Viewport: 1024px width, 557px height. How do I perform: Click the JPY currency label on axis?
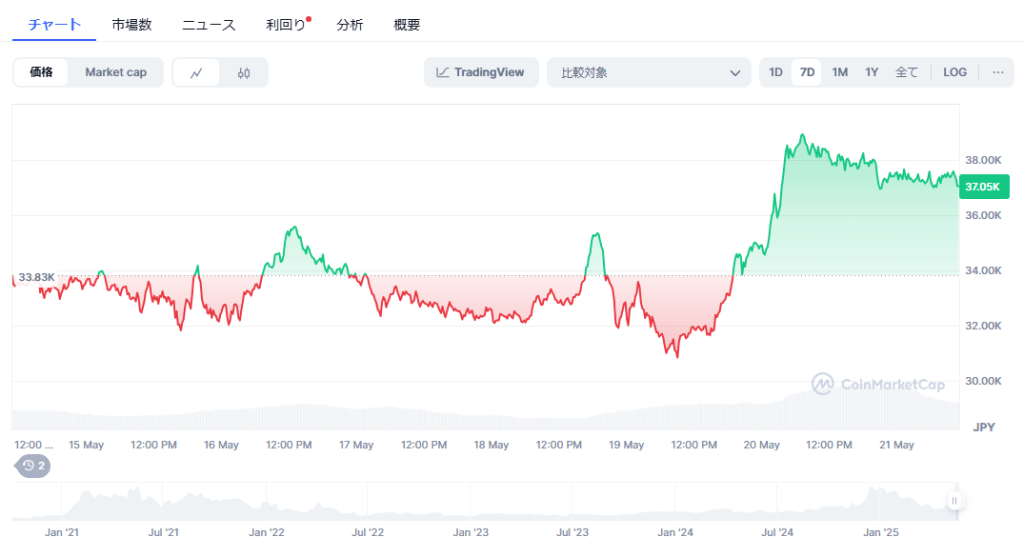point(984,427)
